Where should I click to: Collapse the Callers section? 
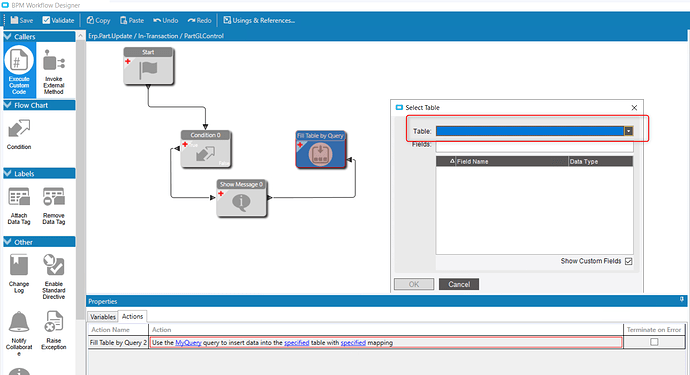(8, 37)
